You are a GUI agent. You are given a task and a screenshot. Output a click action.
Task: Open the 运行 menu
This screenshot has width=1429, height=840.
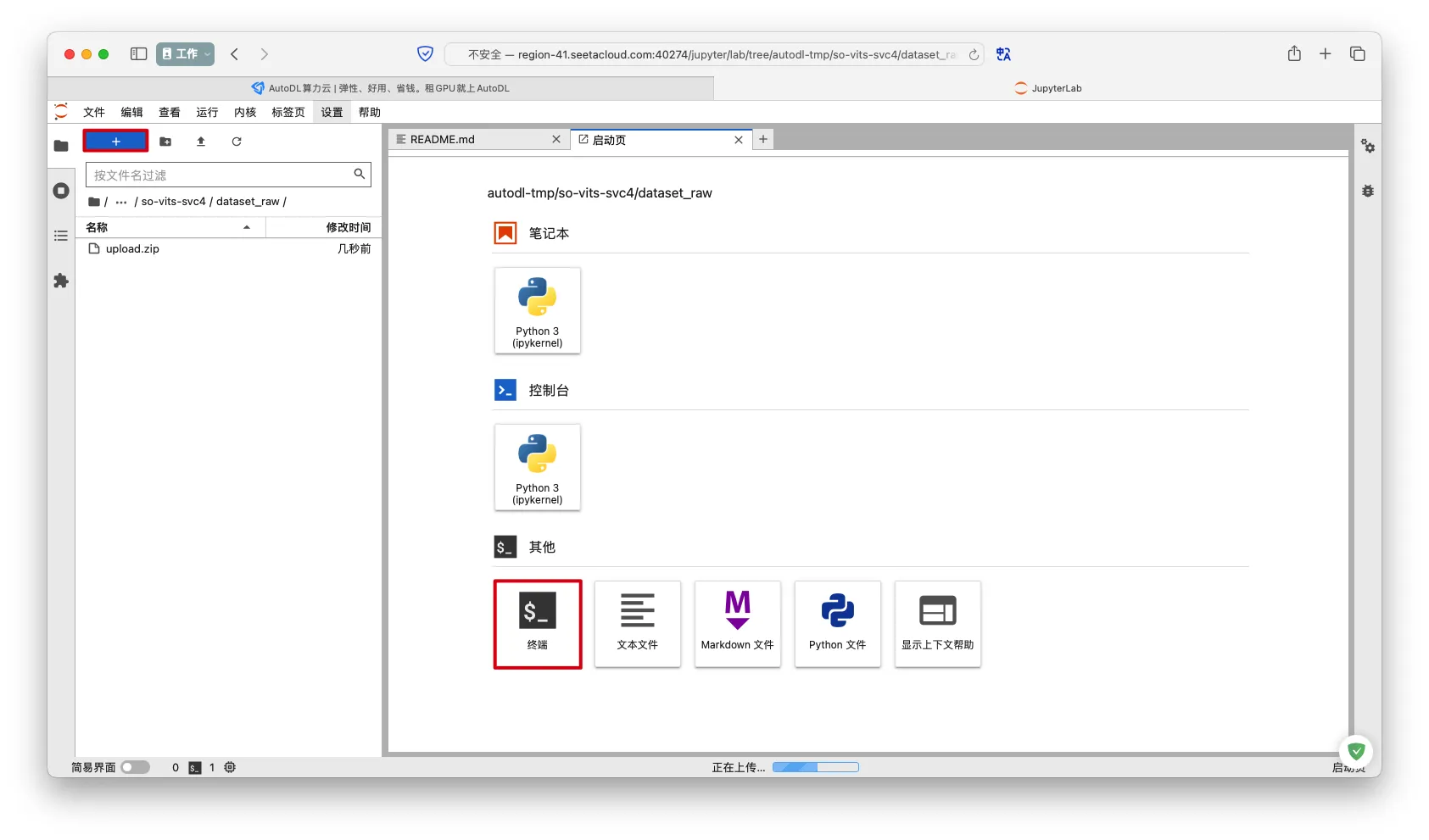[207, 112]
